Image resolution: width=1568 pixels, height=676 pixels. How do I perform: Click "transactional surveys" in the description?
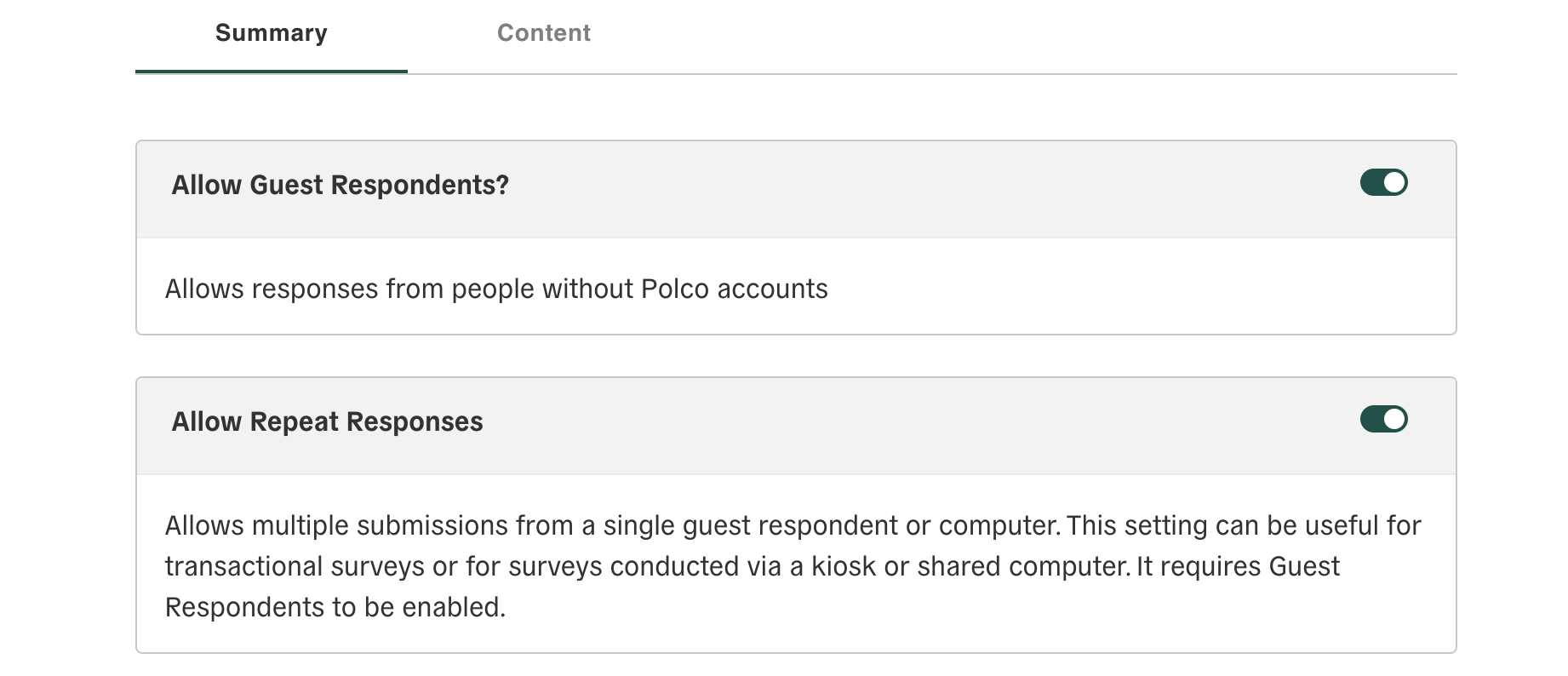pos(295,566)
